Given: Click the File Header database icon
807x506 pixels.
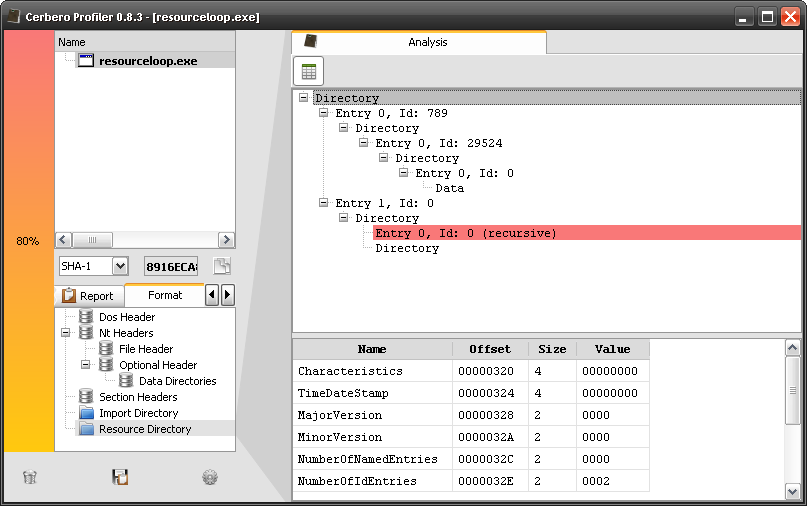Looking at the screenshot, I should point(106,348).
